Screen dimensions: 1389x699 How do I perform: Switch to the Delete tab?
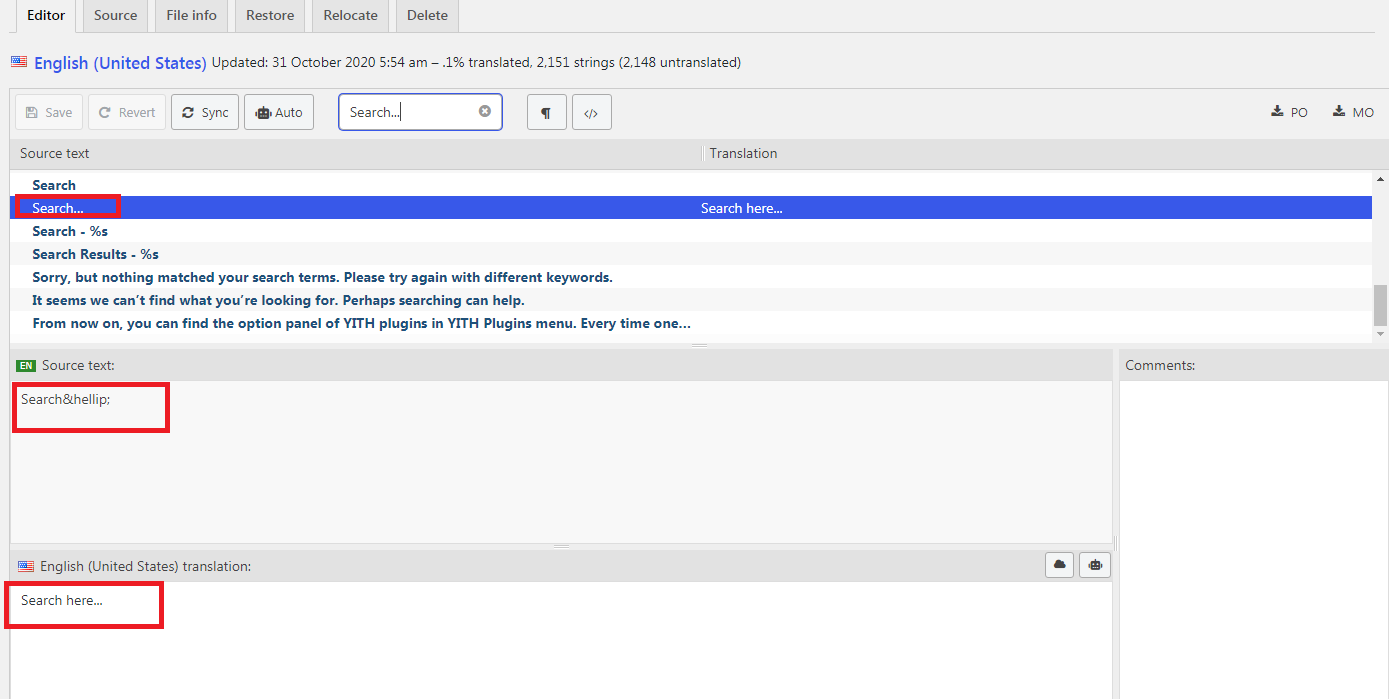[427, 15]
